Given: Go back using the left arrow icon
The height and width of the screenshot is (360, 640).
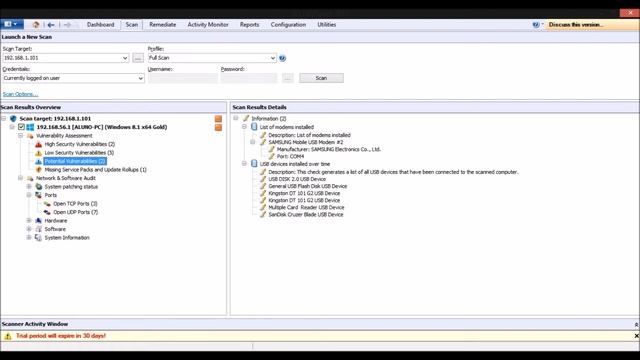Looking at the screenshot, I should (51, 25).
